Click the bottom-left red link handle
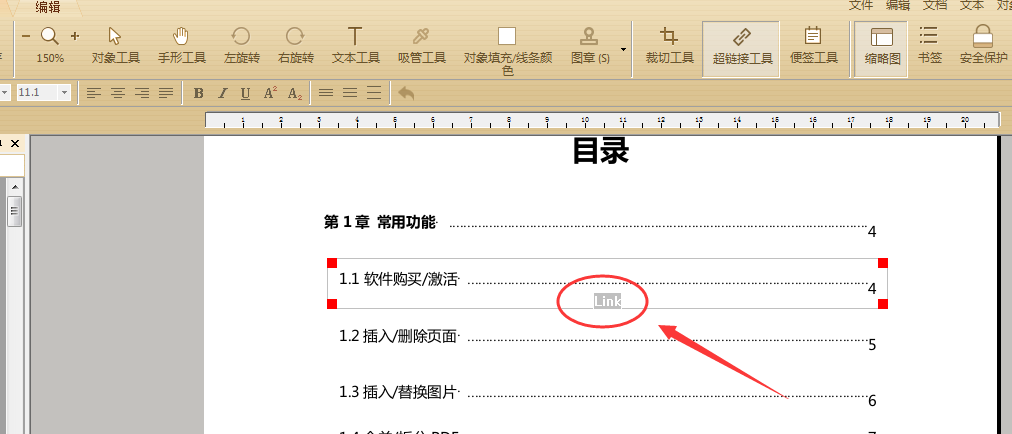1012x434 pixels. [x=332, y=304]
